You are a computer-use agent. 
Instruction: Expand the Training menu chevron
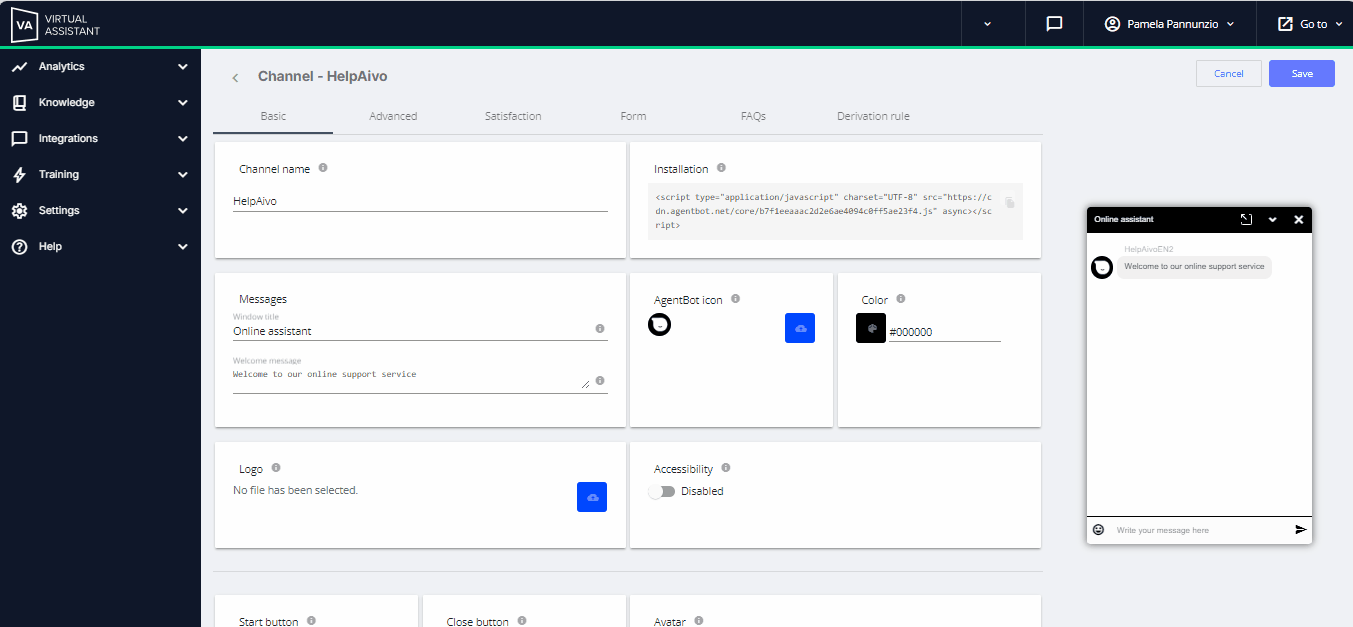(182, 175)
